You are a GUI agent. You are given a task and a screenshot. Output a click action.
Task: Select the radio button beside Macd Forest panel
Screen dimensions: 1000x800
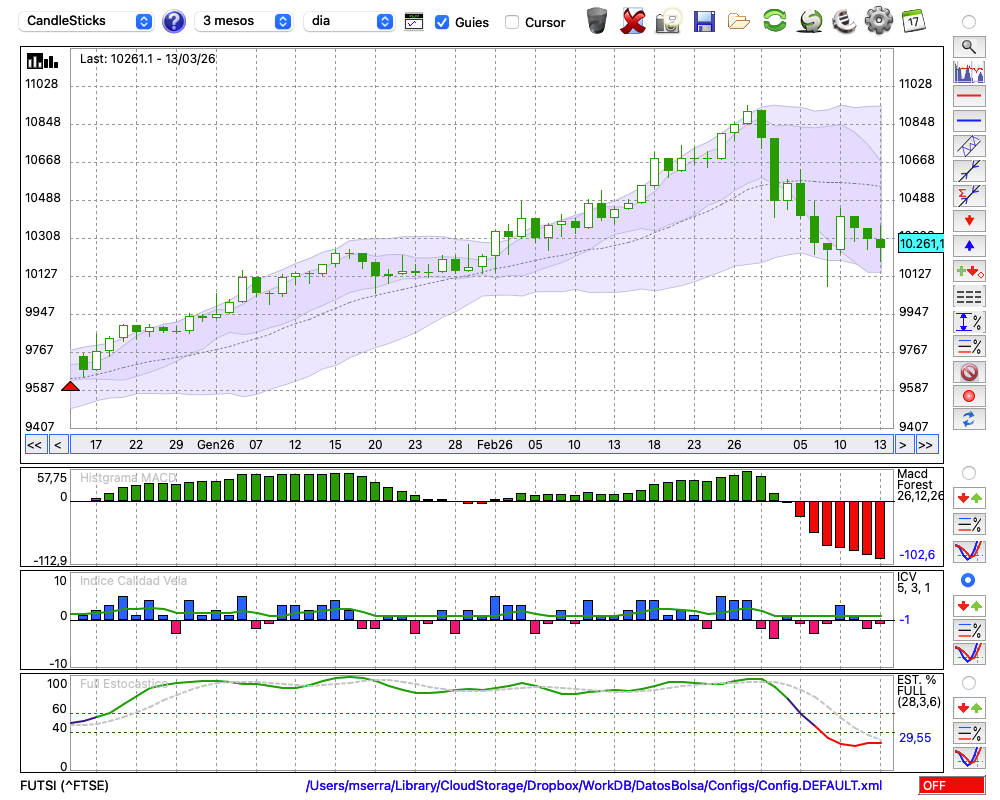point(968,472)
